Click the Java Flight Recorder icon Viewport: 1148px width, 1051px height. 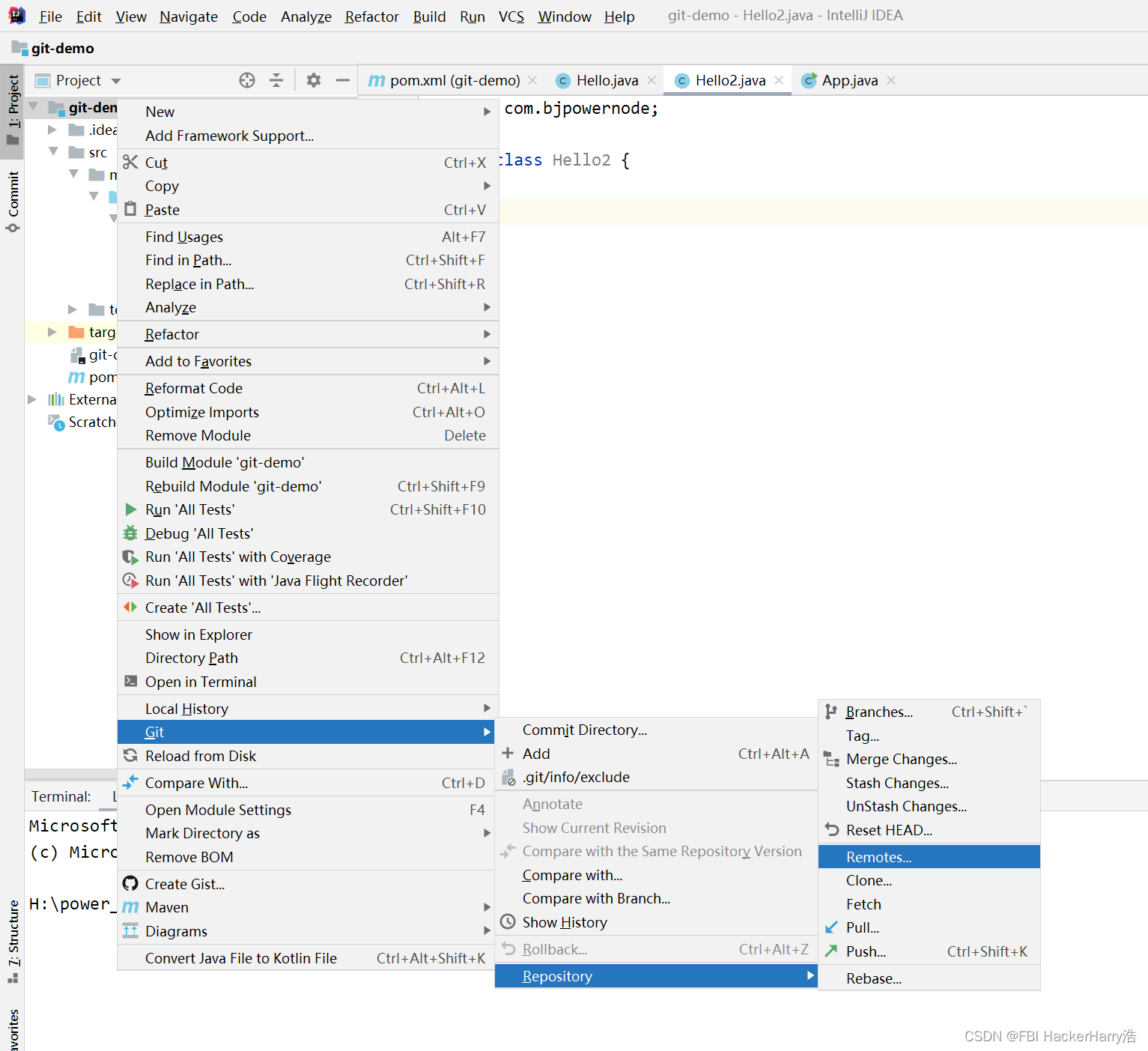(x=130, y=581)
